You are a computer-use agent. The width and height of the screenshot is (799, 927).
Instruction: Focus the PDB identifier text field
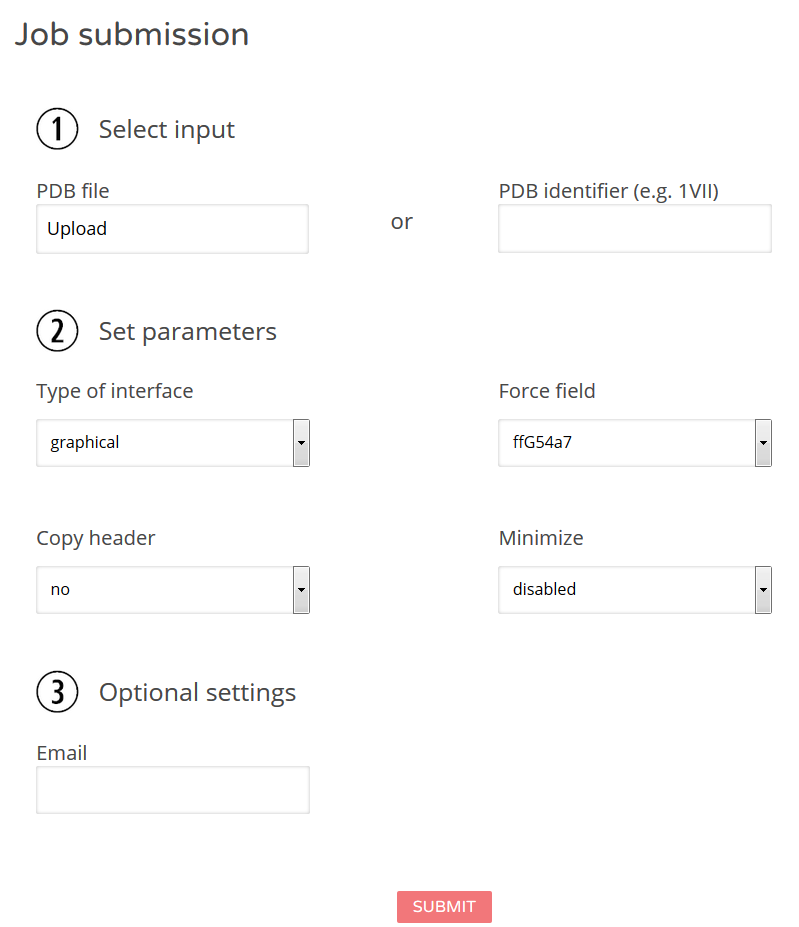[635, 229]
